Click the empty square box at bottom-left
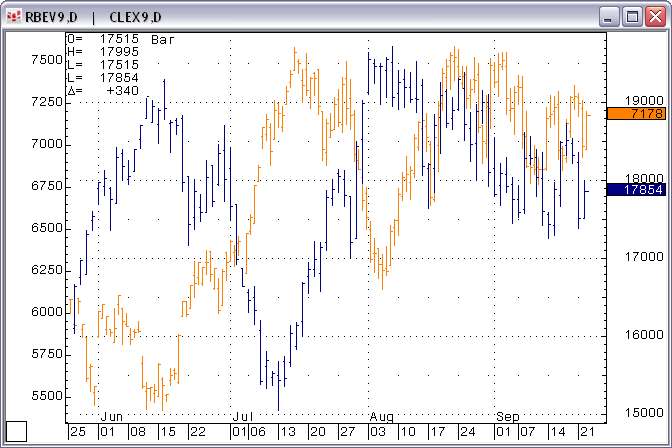Viewport: 672px width, 448px height. point(16,431)
